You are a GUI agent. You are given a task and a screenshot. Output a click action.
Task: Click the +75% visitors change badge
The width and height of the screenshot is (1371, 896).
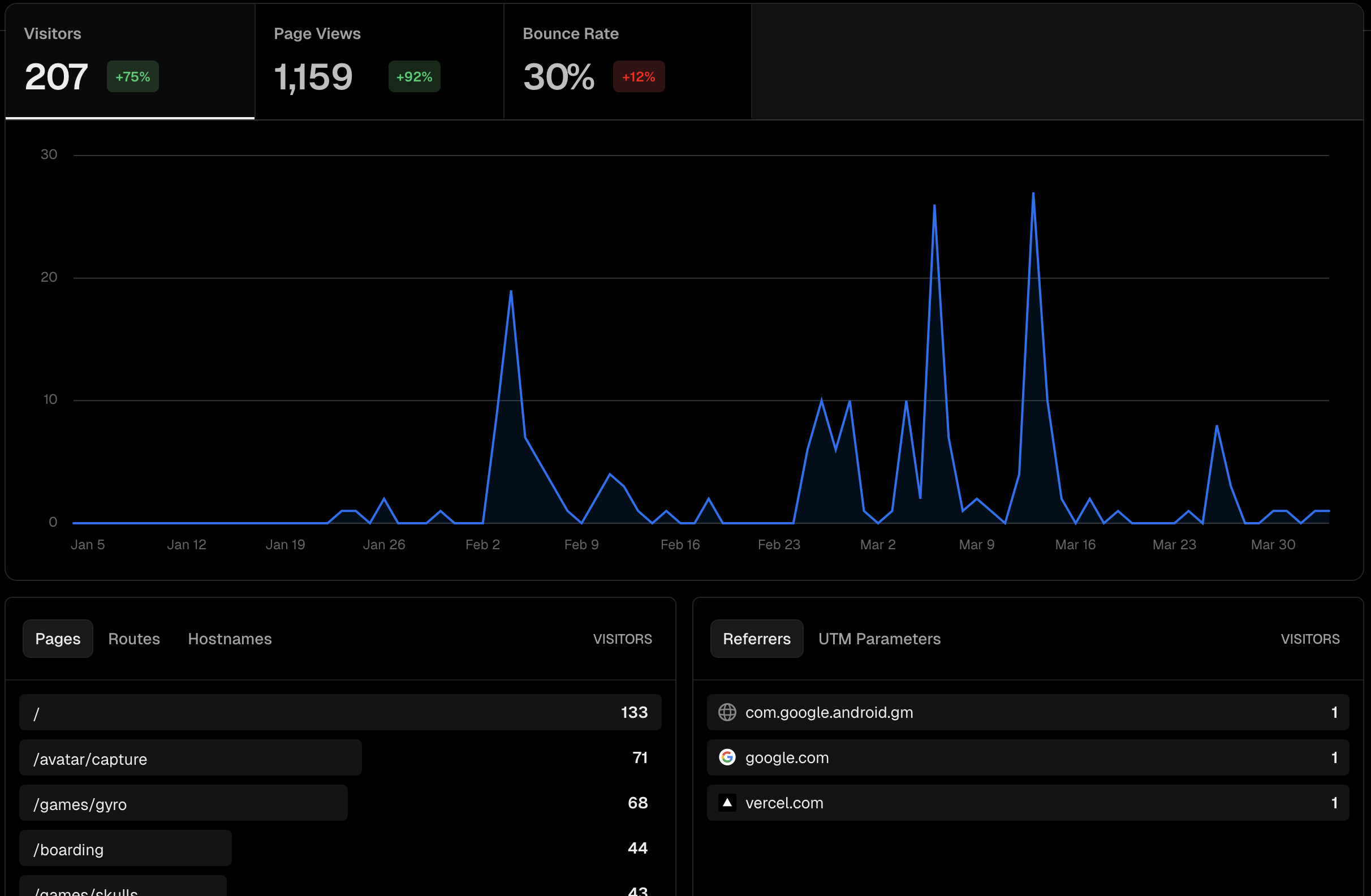[132, 76]
